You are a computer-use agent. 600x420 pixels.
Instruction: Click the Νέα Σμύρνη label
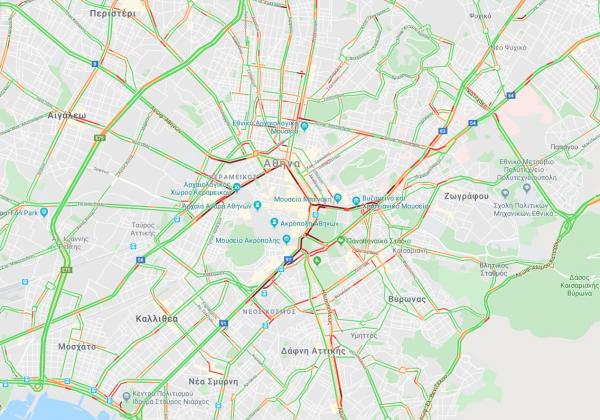213,381
